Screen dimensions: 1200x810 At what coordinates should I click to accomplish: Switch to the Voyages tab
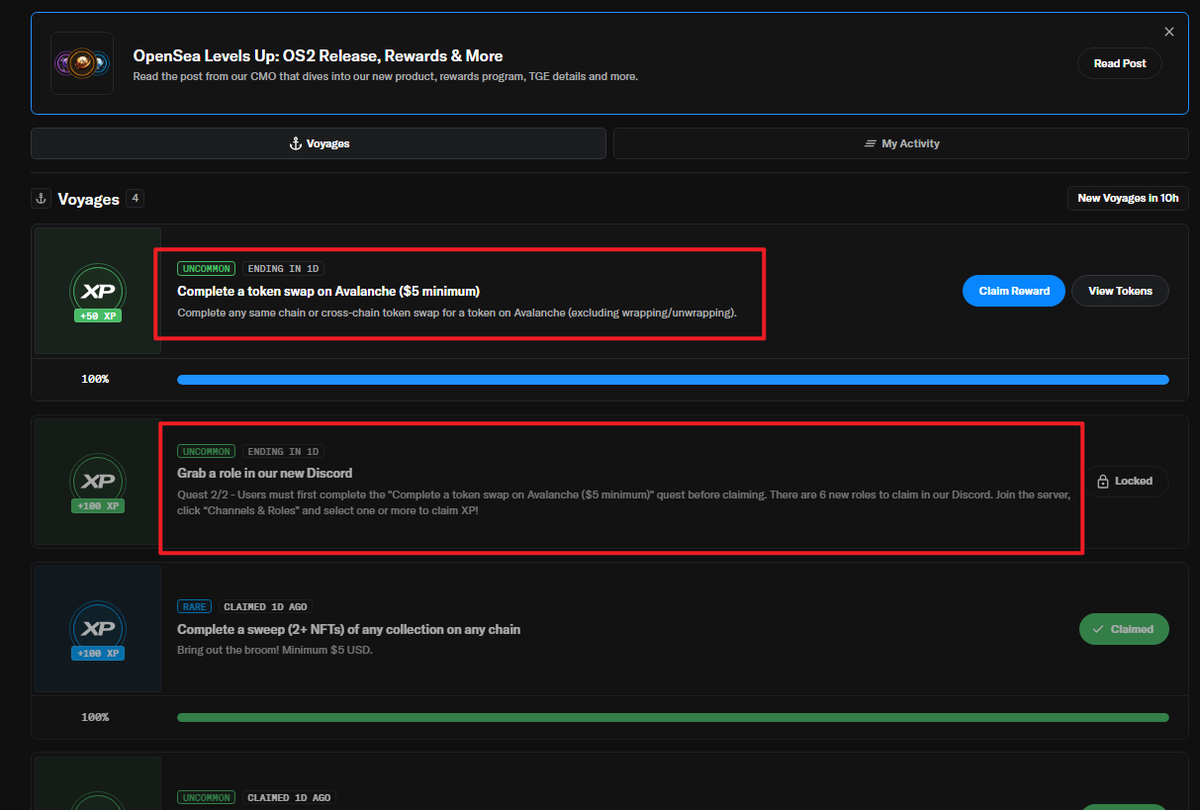[x=318, y=144]
